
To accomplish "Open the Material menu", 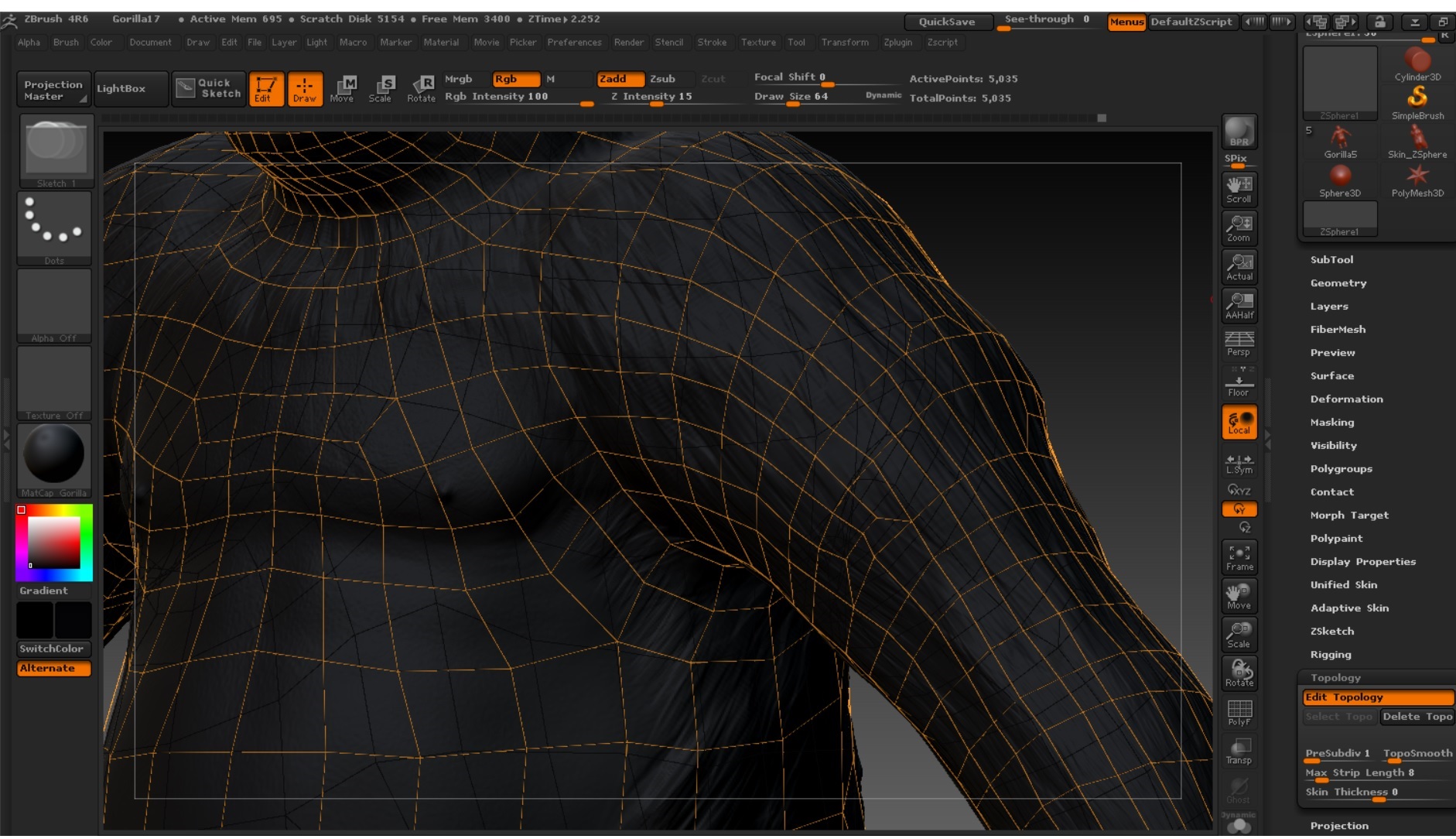I will coord(441,43).
